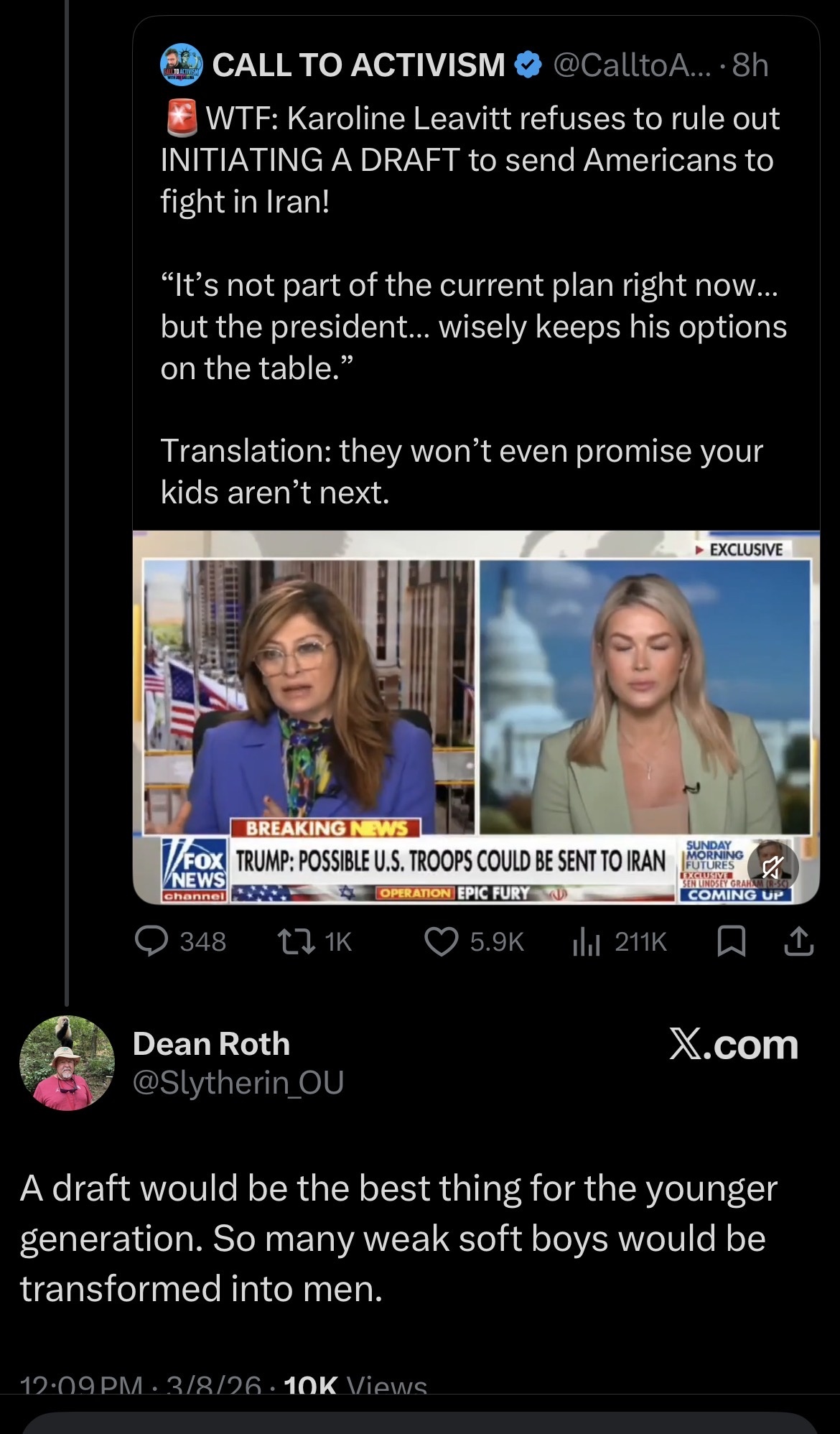
Task: Click the CALL TO ACTIVISM account name
Action: [358, 65]
